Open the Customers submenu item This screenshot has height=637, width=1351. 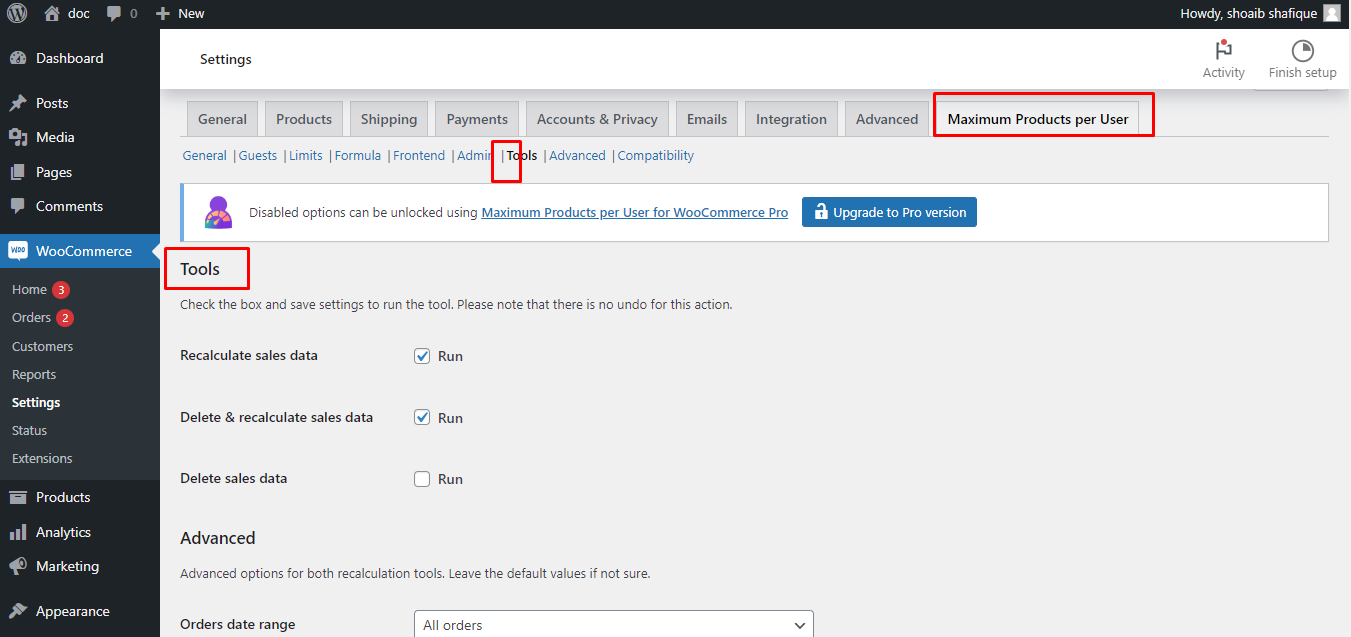[x=42, y=346]
